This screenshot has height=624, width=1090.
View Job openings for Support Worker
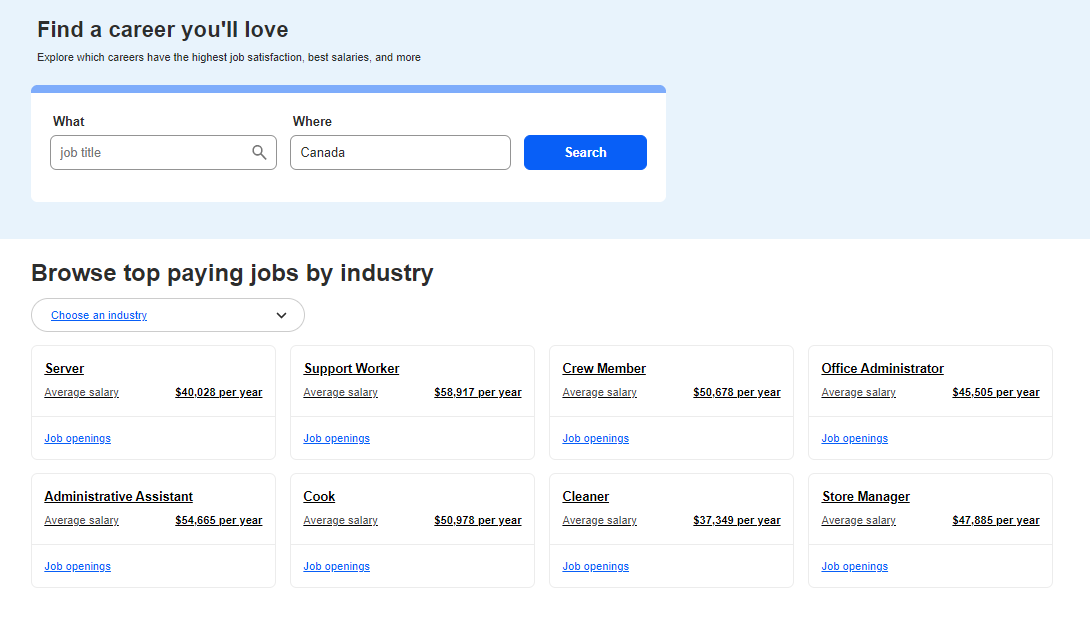tap(336, 438)
